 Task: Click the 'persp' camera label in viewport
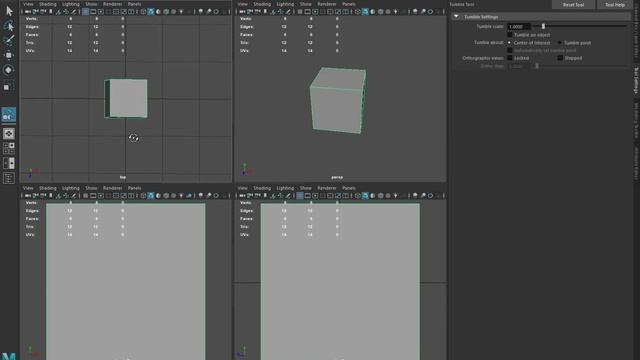click(x=337, y=177)
